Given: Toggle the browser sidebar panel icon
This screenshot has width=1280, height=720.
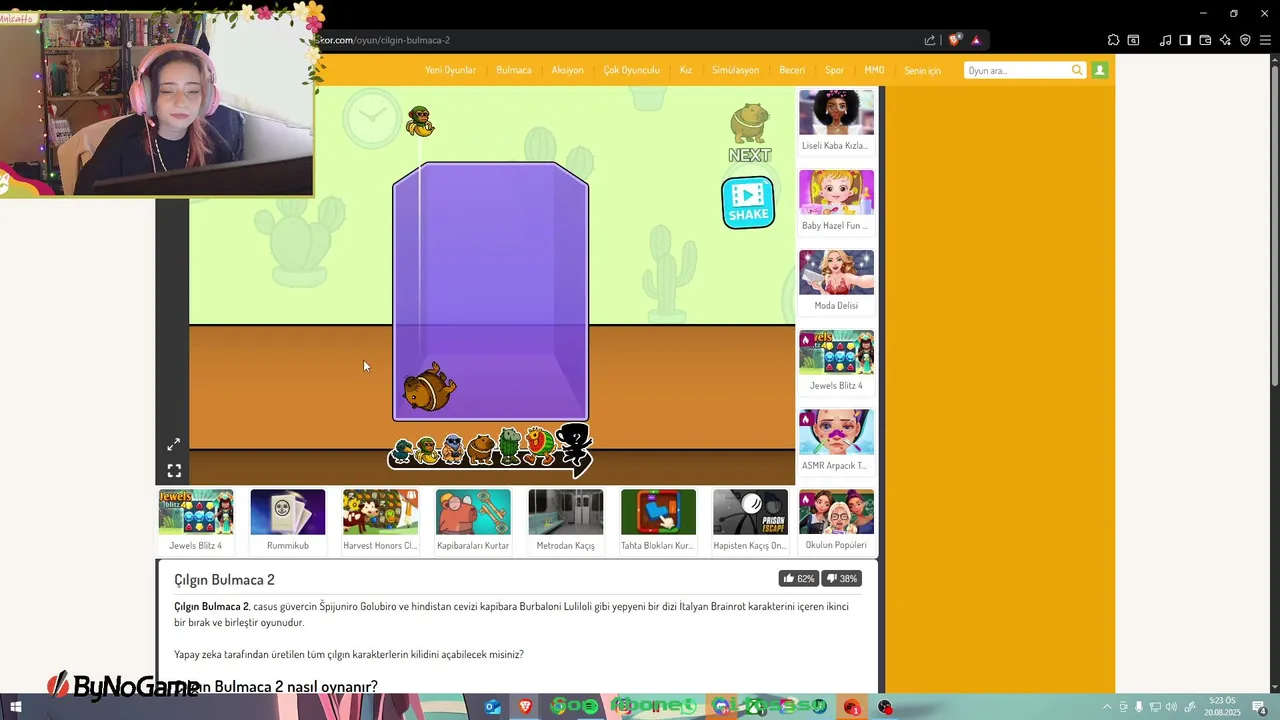Looking at the screenshot, I should pyautogui.click(x=1185, y=40).
